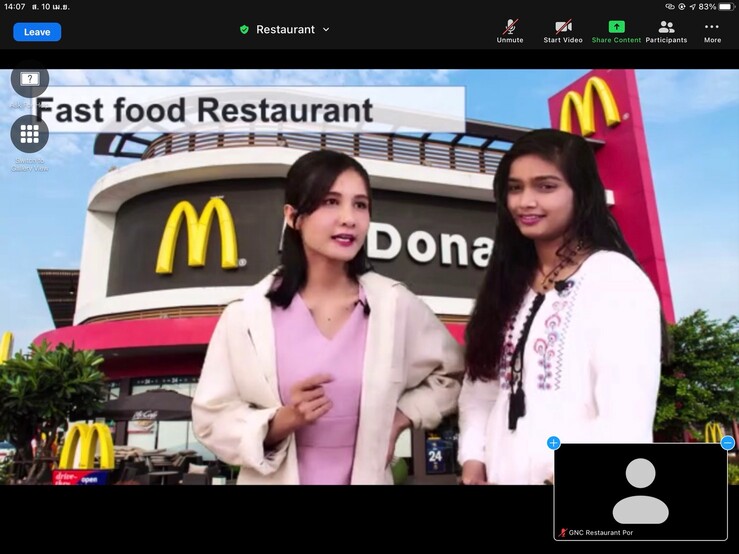Viewport: 739px width, 554px height.
Task: Tap the 14:07 clock in status bar
Action: pyautogui.click(x=15, y=7)
